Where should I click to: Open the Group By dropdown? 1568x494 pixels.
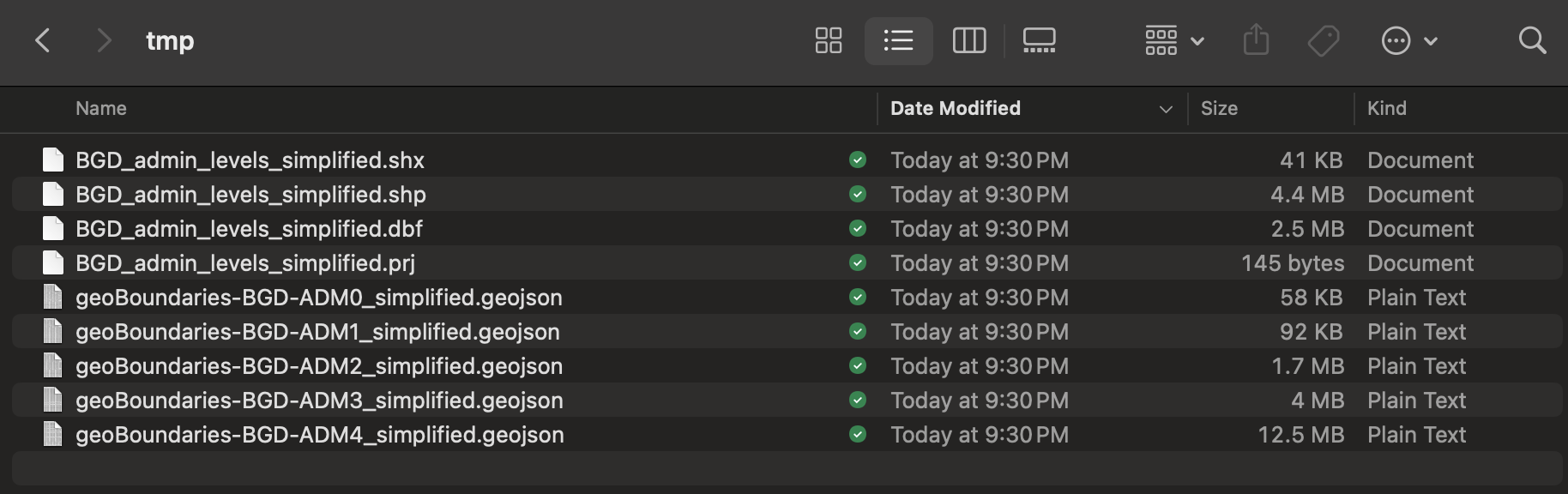[1174, 40]
